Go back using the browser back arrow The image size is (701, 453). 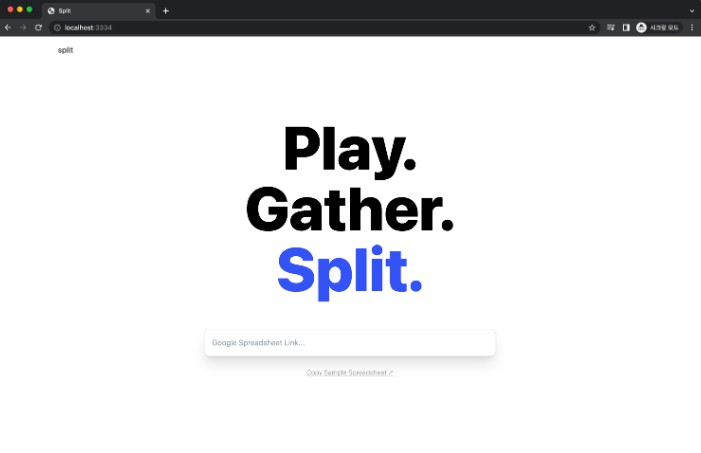click(8, 28)
